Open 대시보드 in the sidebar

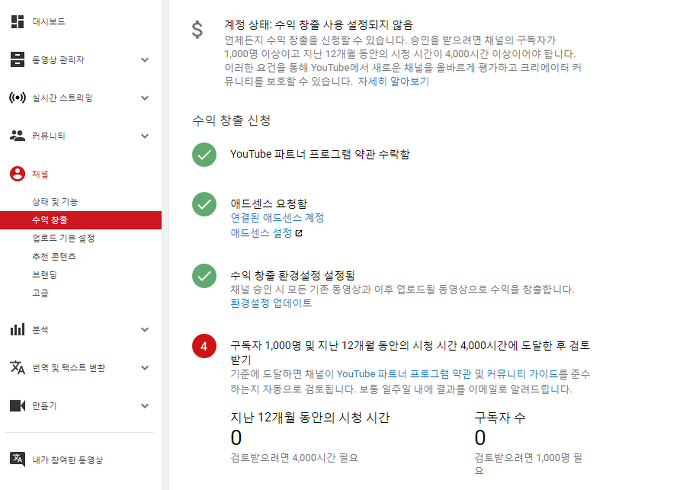pyautogui.click(x=49, y=21)
